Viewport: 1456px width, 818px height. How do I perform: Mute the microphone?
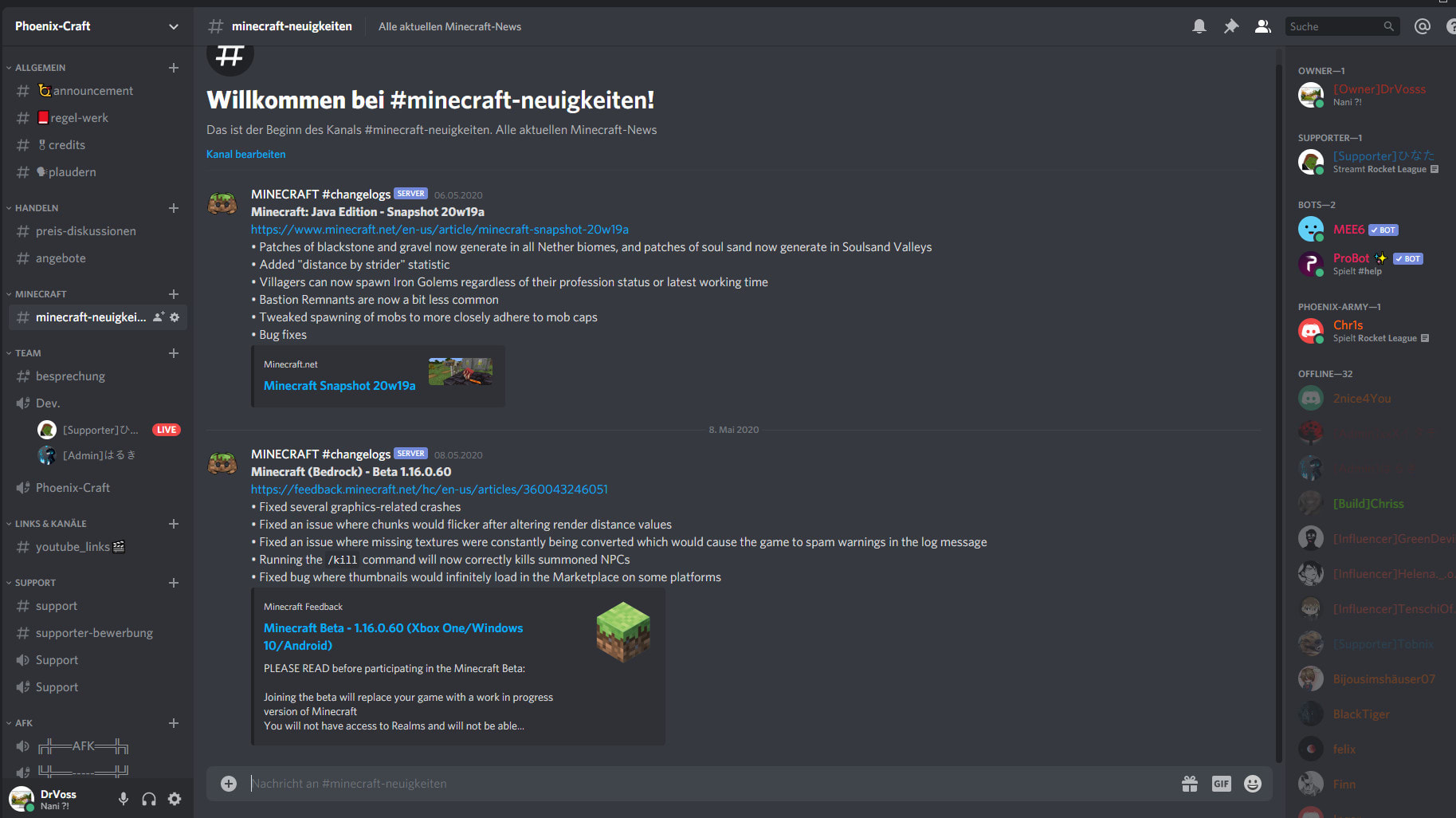tap(124, 798)
